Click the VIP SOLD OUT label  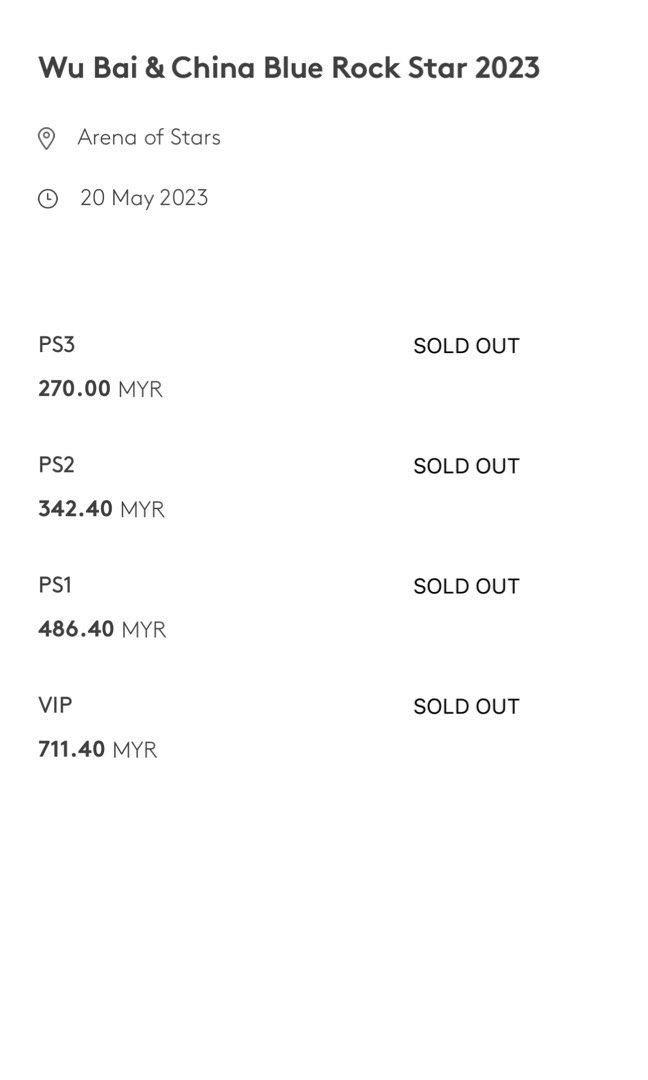point(466,707)
